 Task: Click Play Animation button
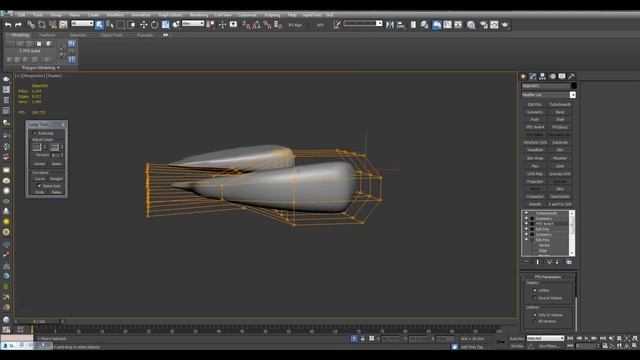coord(587,338)
